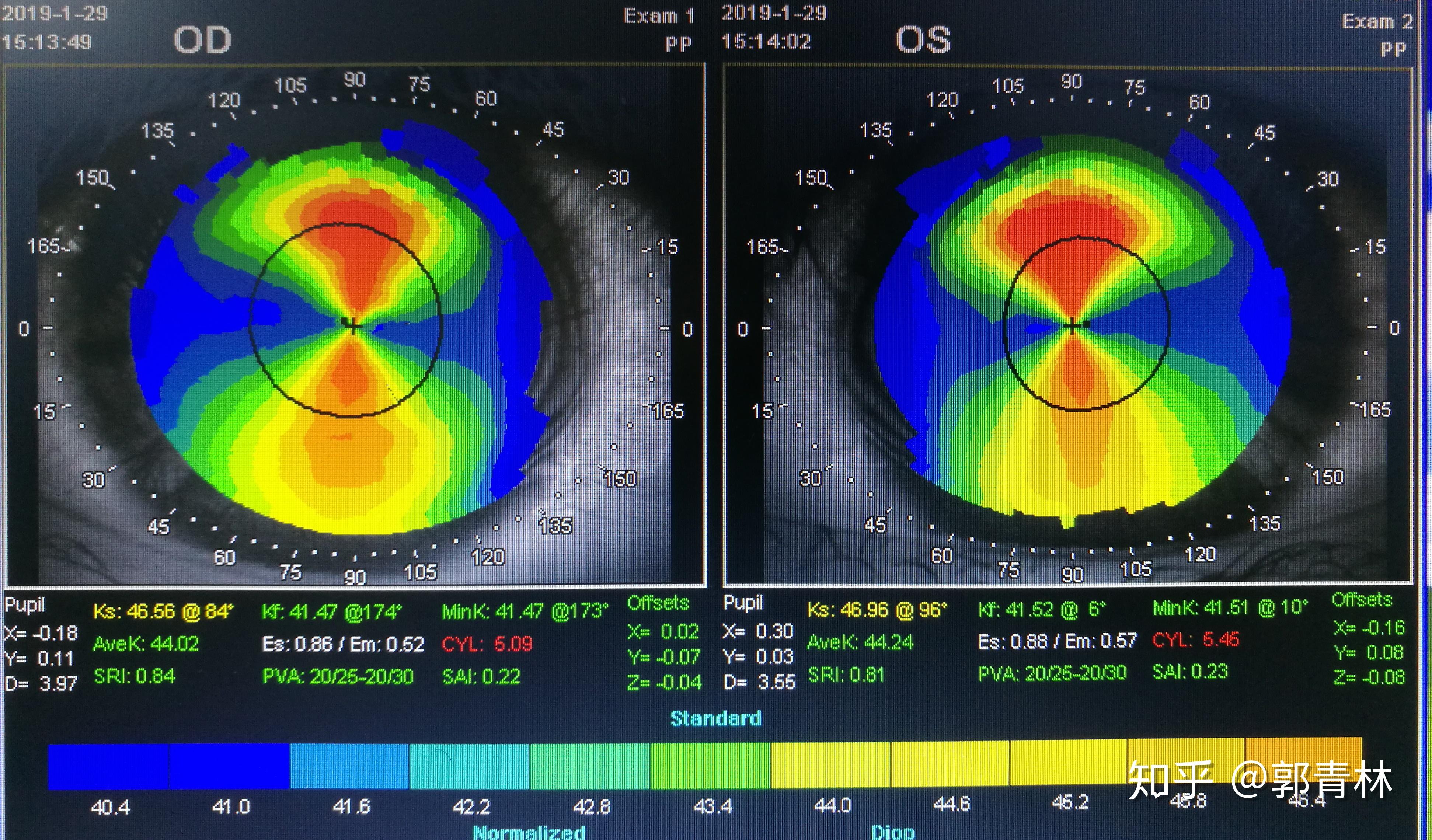Click the OS pupil D= 3.55 value
This screenshot has width=1432, height=840.
[759, 682]
